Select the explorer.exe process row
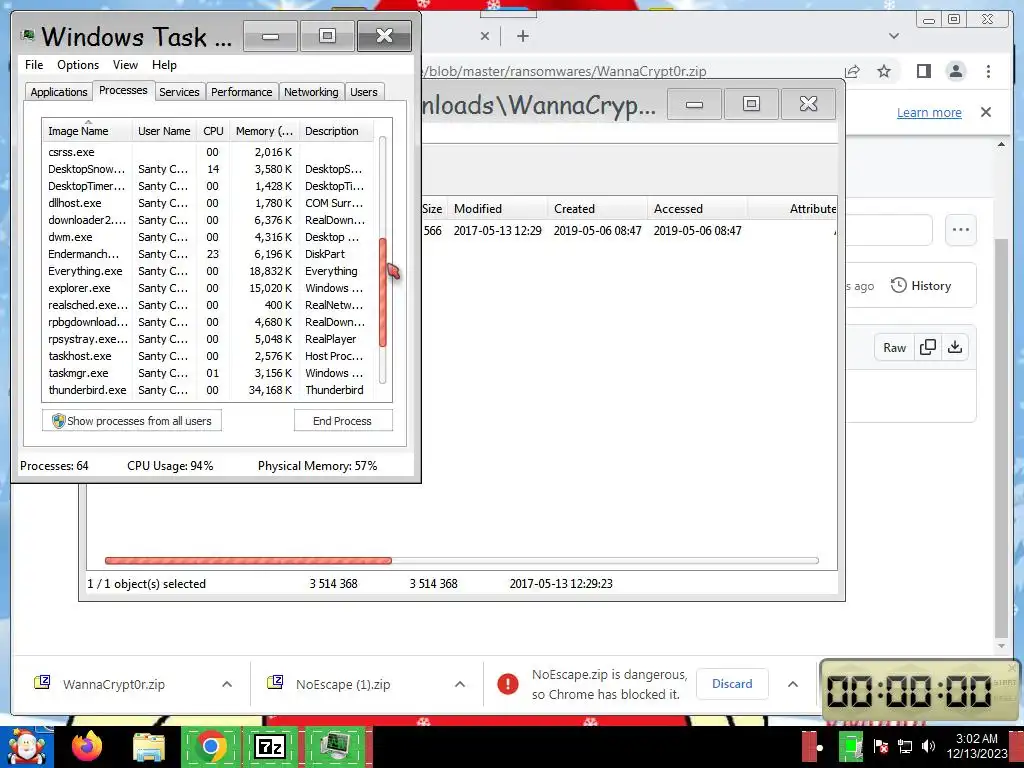Screen dimensions: 1024x768 click(208, 288)
